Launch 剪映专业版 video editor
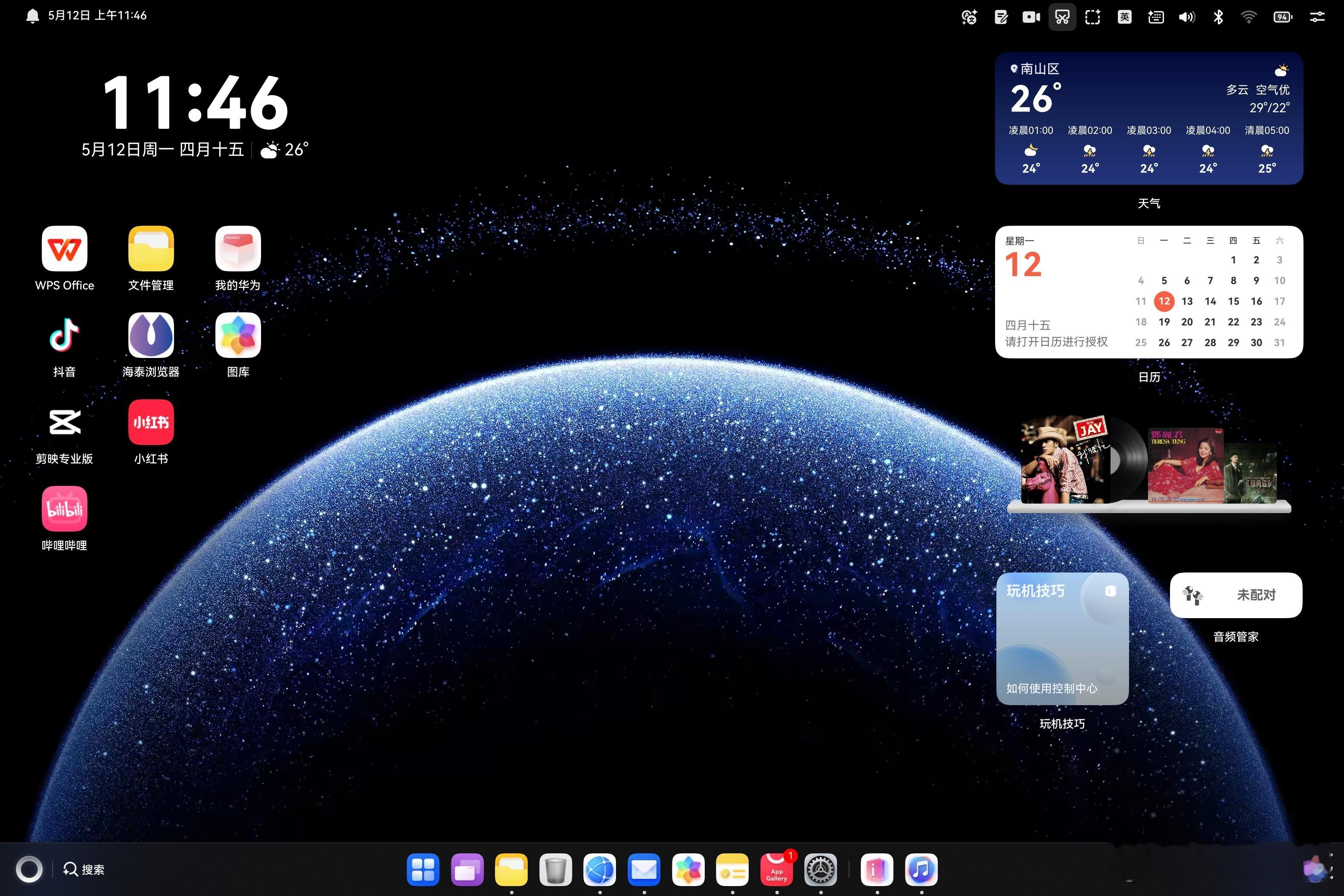 pyautogui.click(x=65, y=422)
